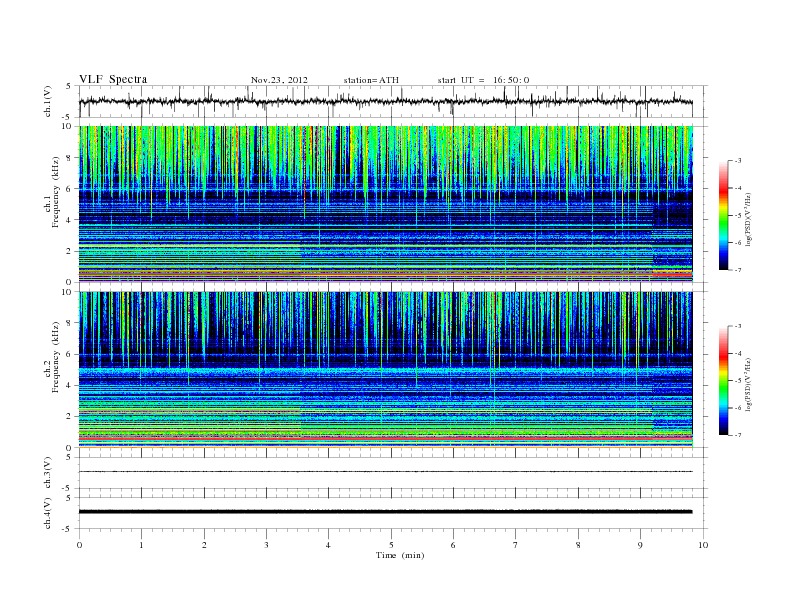The width and height of the screenshot is (792, 612).
Task: Select the date text "Nov.23, 2012"
Action: coord(279,80)
